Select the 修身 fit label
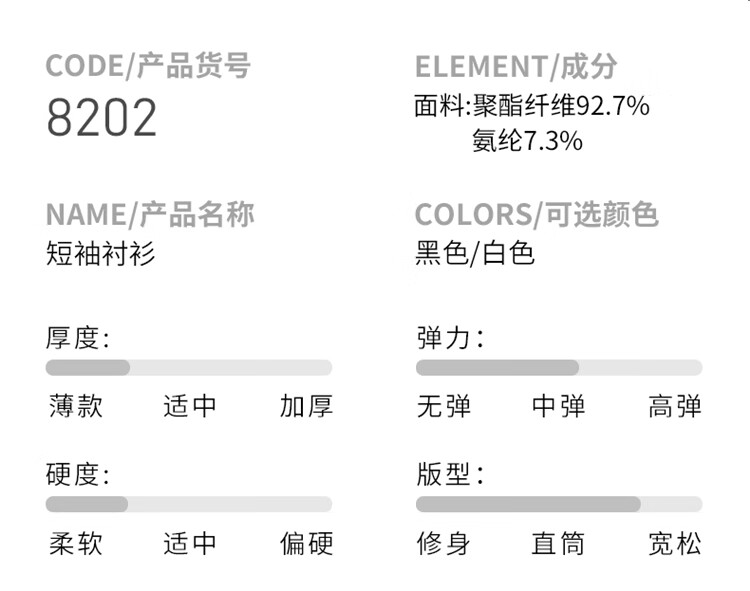This screenshot has width=750, height=591. tap(444, 544)
